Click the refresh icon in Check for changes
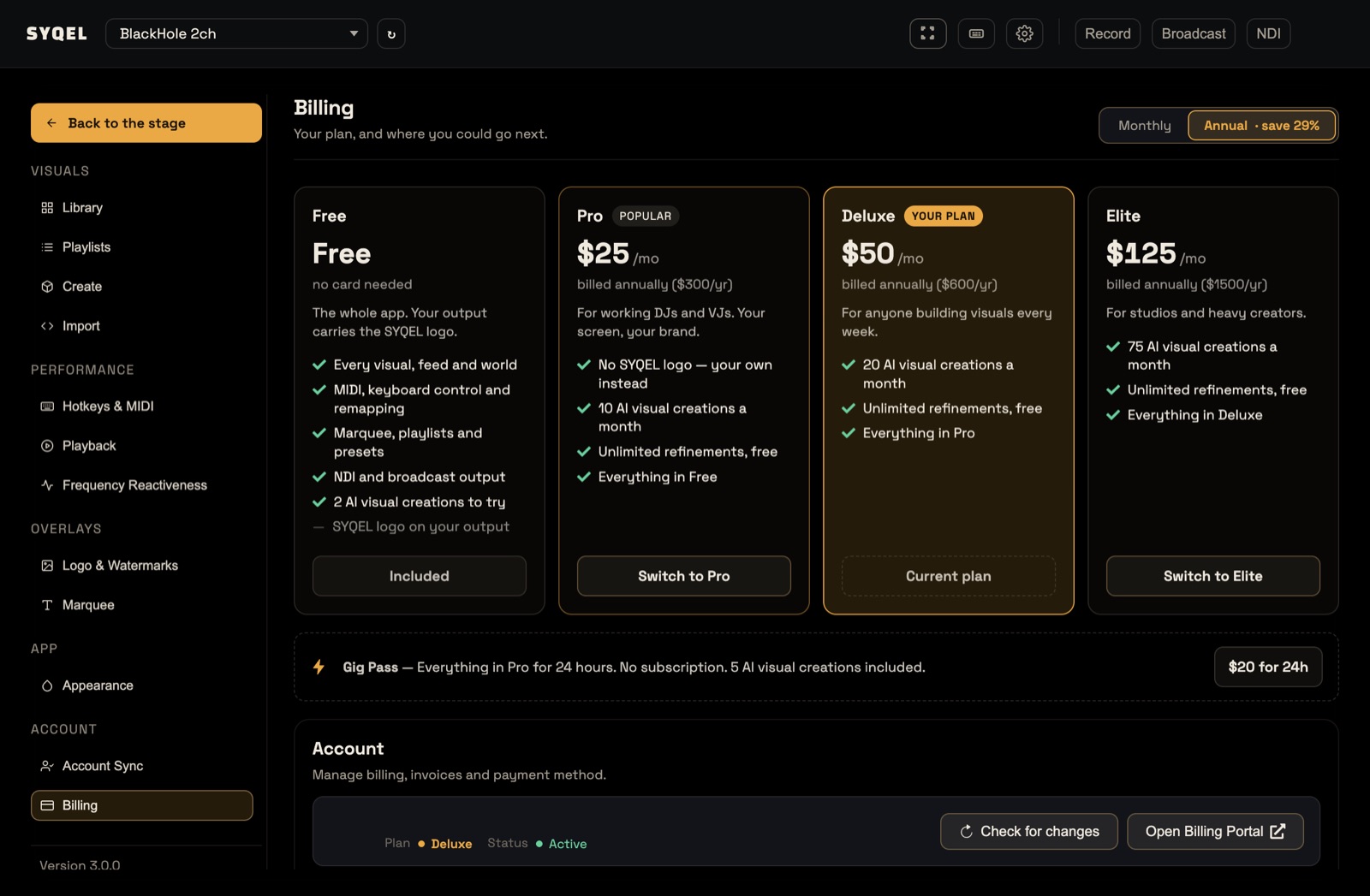The height and width of the screenshot is (896, 1370). tap(966, 831)
